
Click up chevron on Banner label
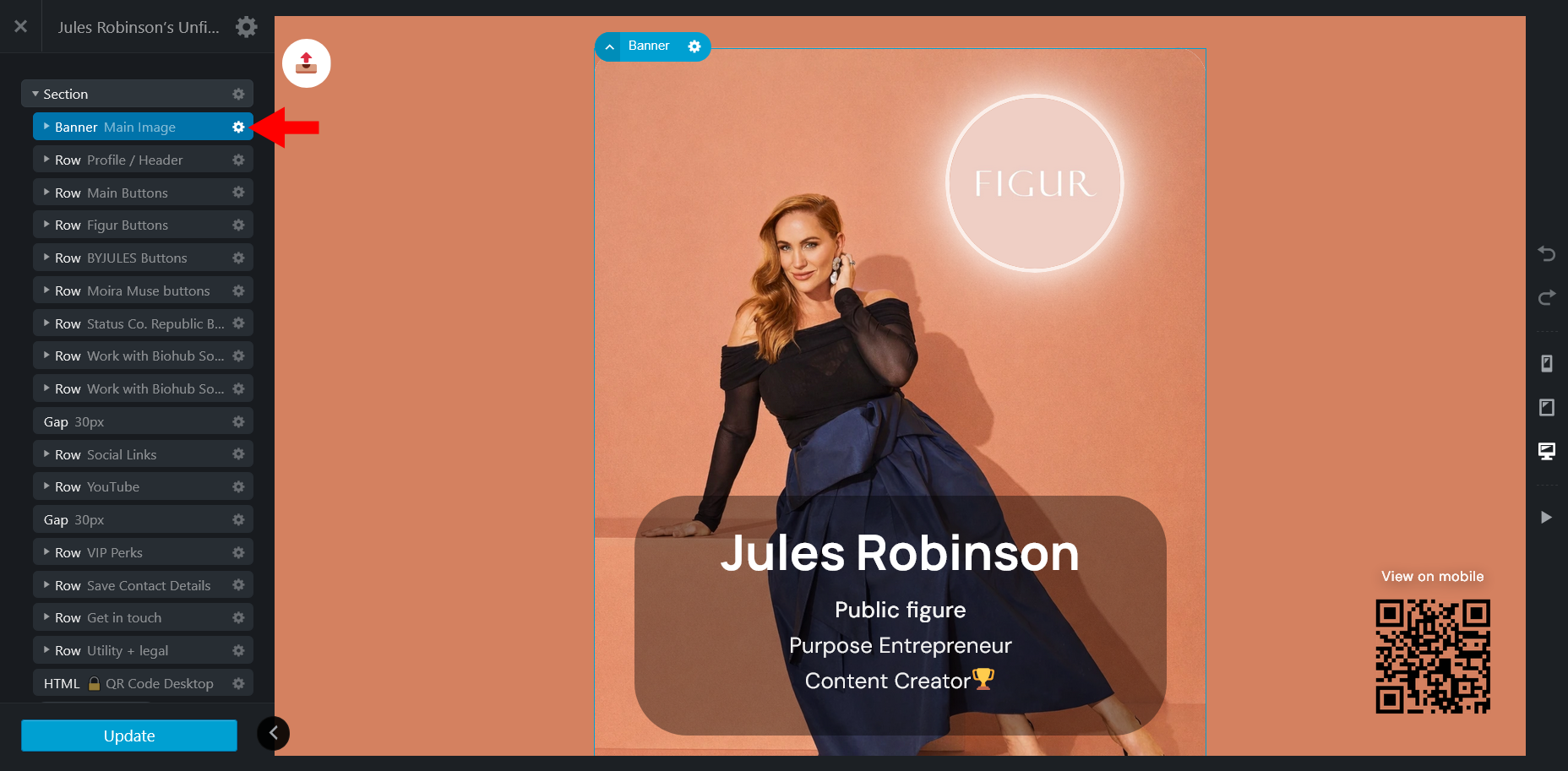click(610, 46)
